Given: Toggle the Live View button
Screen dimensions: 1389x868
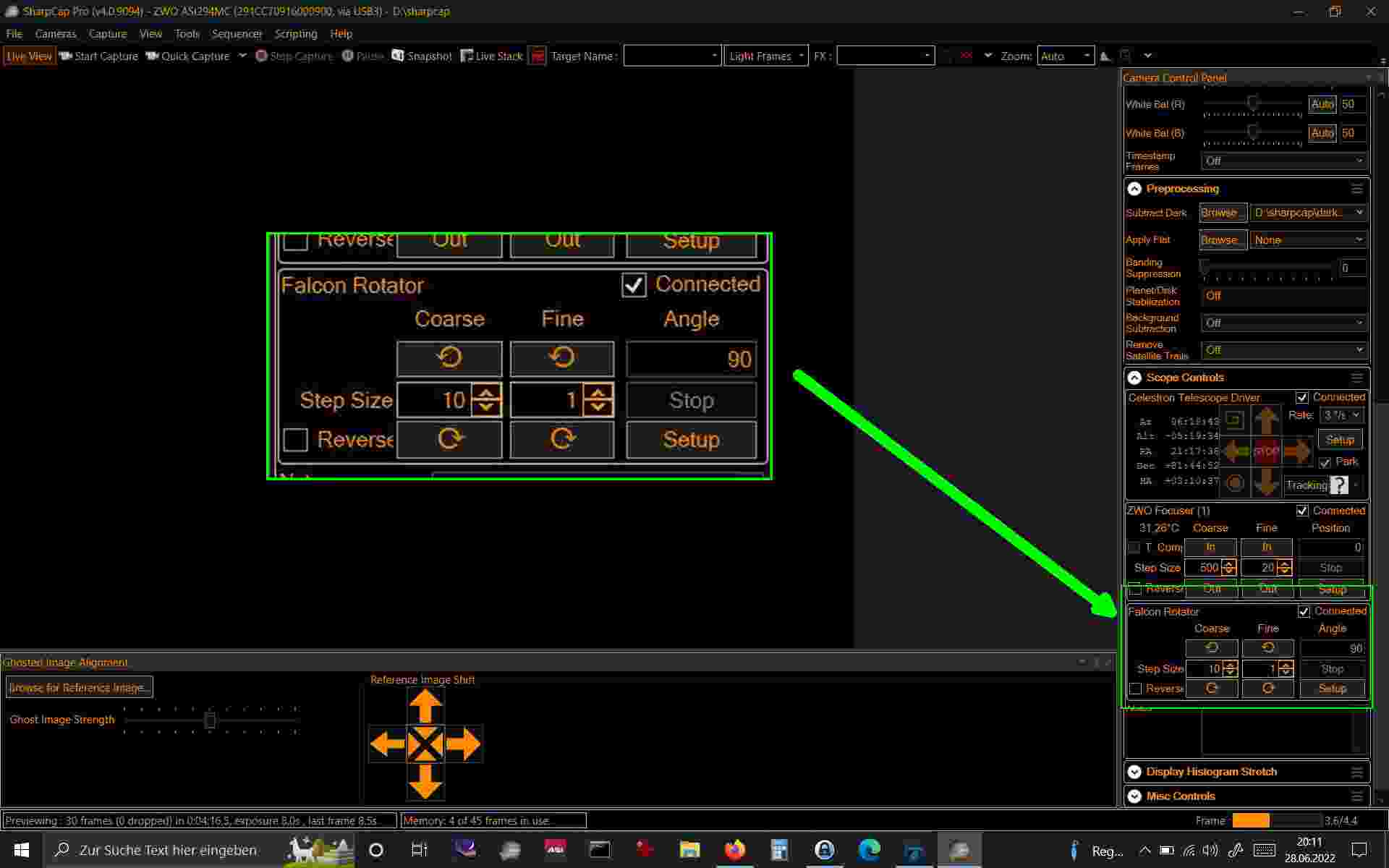Looking at the screenshot, I should pos(29,56).
